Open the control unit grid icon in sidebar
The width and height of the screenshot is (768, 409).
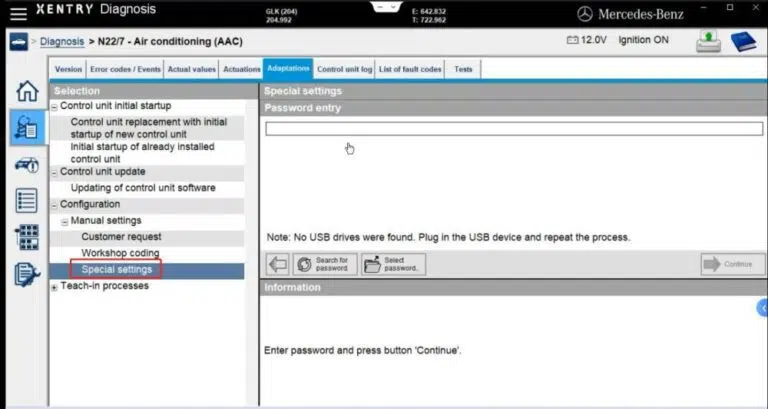[x=27, y=237]
